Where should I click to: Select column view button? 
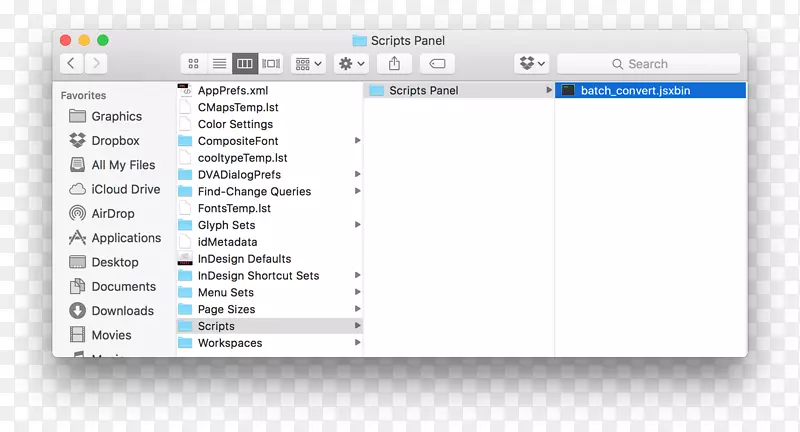coord(245,64)
